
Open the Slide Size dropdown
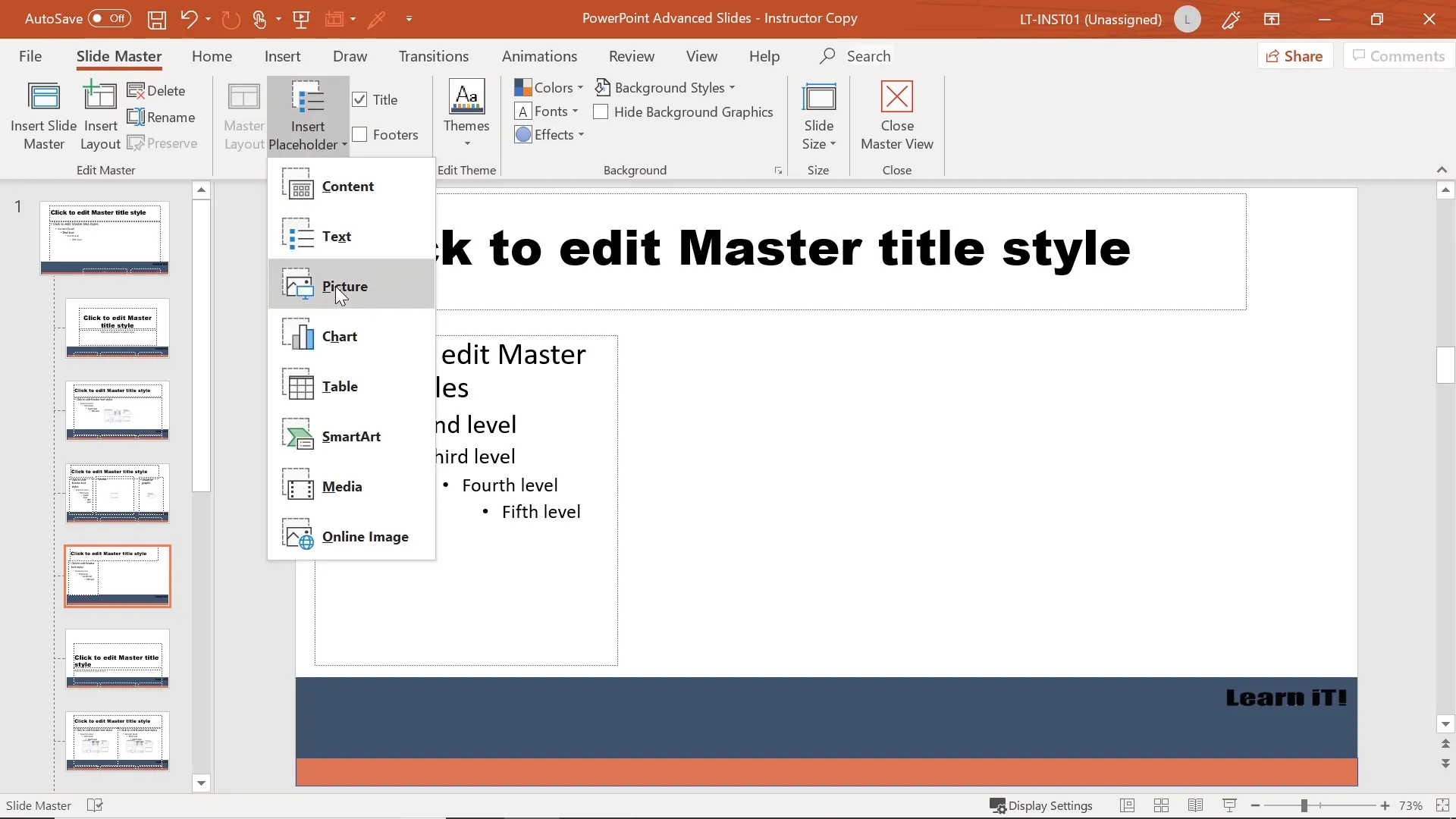tap(818, 116)
